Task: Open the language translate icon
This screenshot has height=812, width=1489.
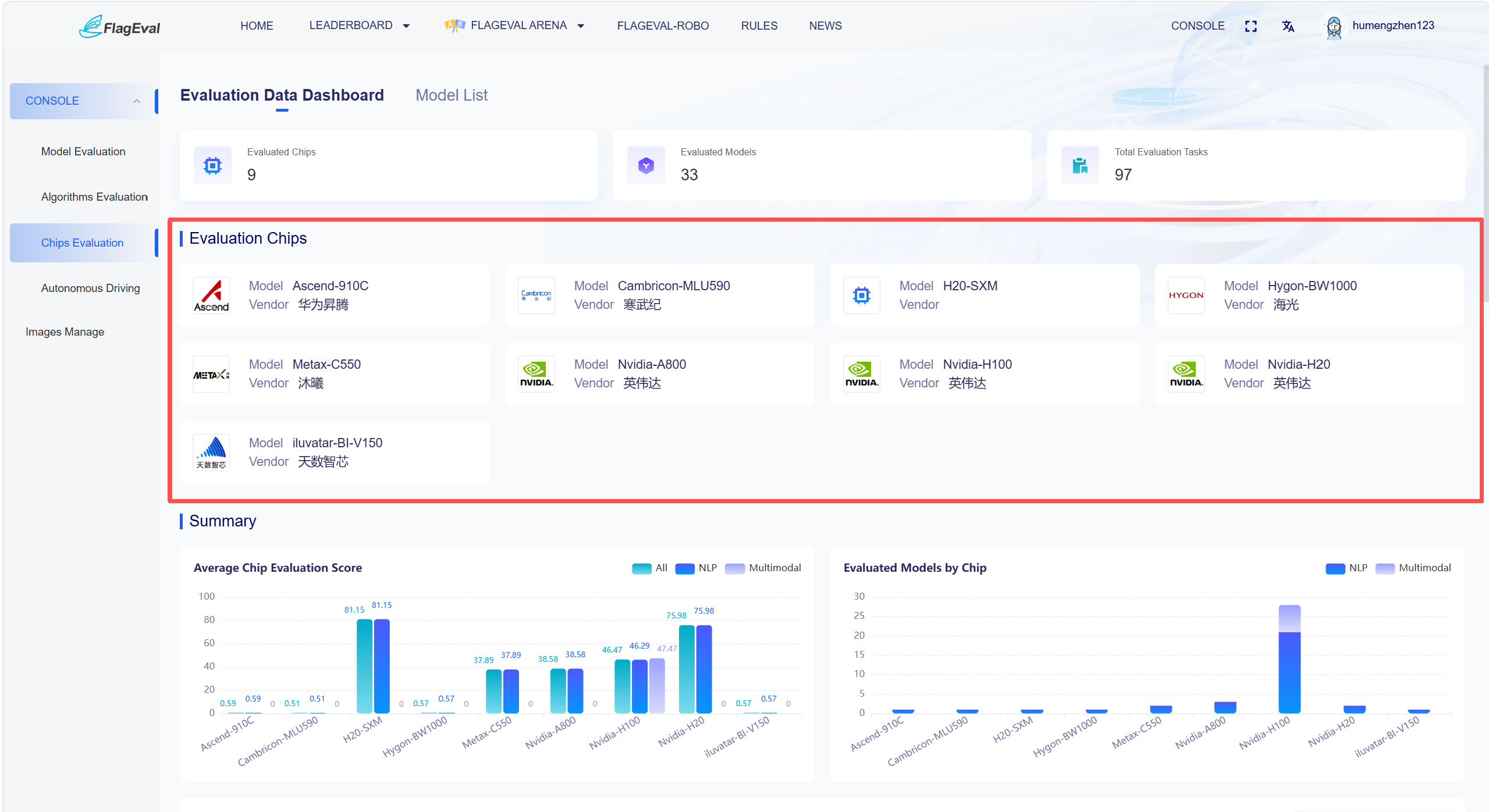Action: (1288, 26)
